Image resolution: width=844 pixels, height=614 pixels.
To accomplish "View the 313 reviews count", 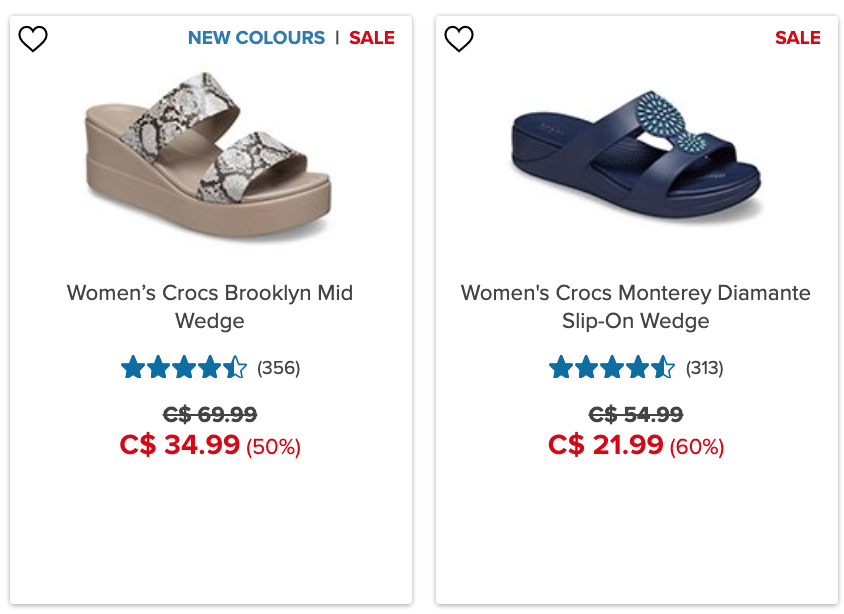I will click(705, 368).
